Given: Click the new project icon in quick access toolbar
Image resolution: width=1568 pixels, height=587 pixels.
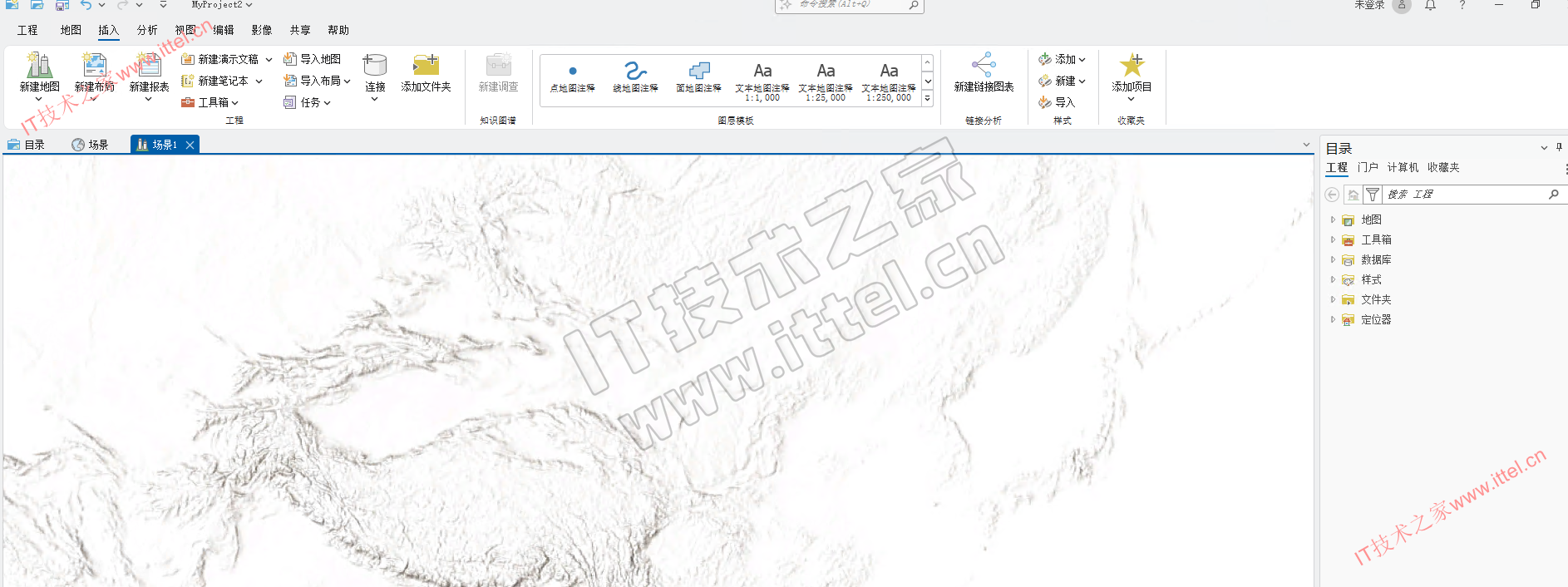Looking at the screenshot, I should click(x=12, y=5).
